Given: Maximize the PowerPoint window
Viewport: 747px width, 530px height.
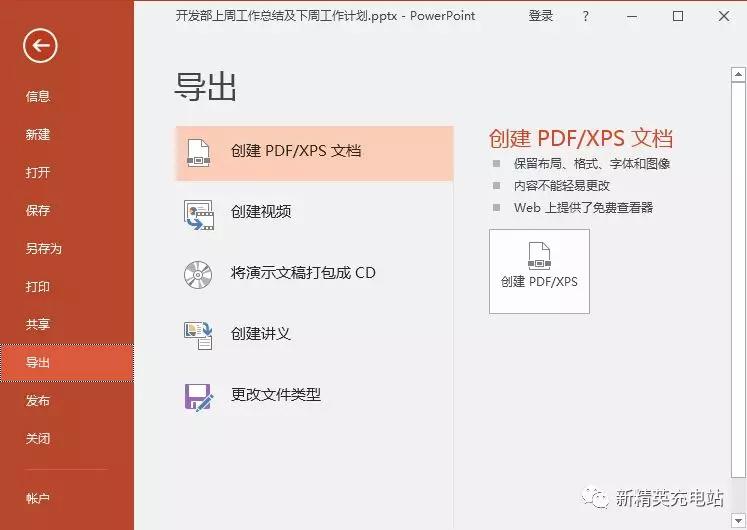Looking at the screenshot, I should [678, 17].
